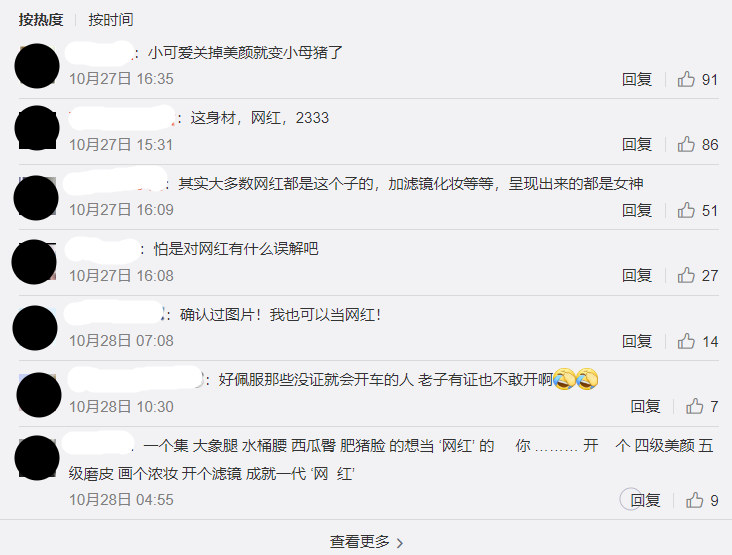Click the chevron arrow next to 查看更多
This screenshot has width=732, height=555.
point(400,543)
